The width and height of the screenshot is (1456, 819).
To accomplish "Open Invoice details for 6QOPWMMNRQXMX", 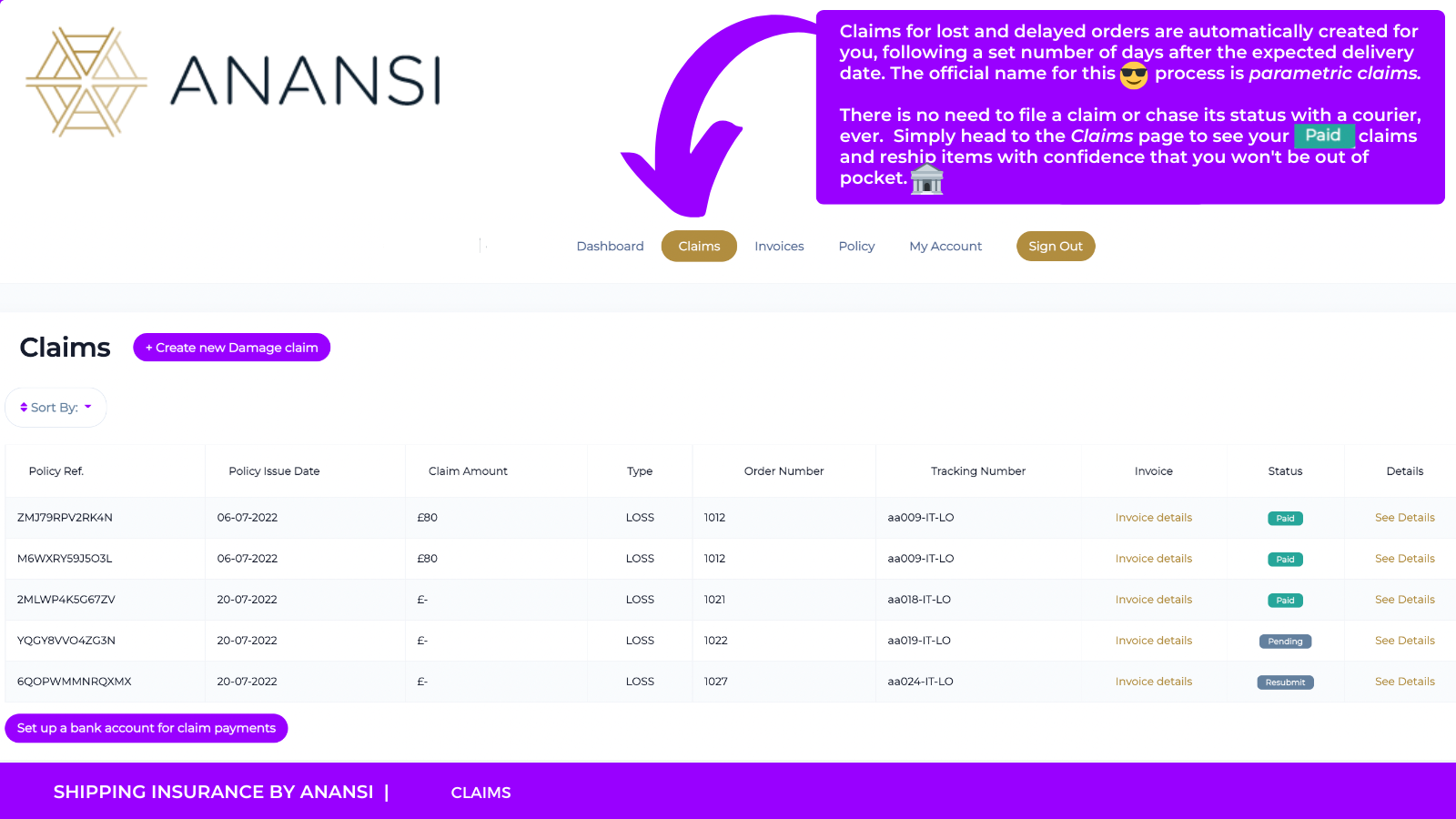I will (1154, 682).
